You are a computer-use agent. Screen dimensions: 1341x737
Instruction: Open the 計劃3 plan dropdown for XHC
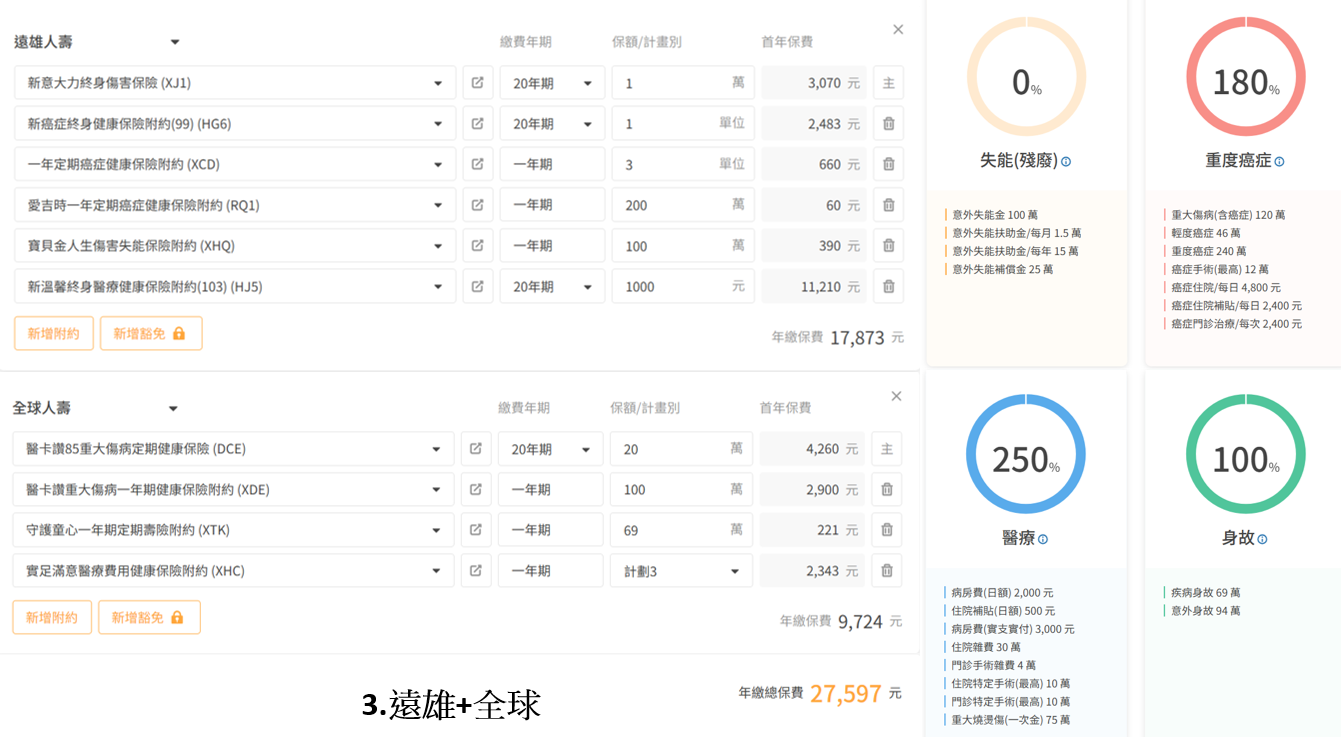click(681, 571)
